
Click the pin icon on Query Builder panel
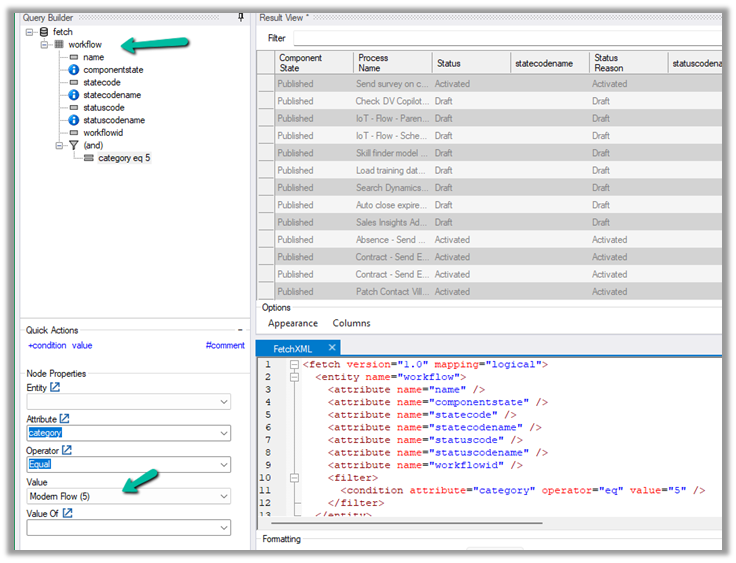(x=241, y=17)
